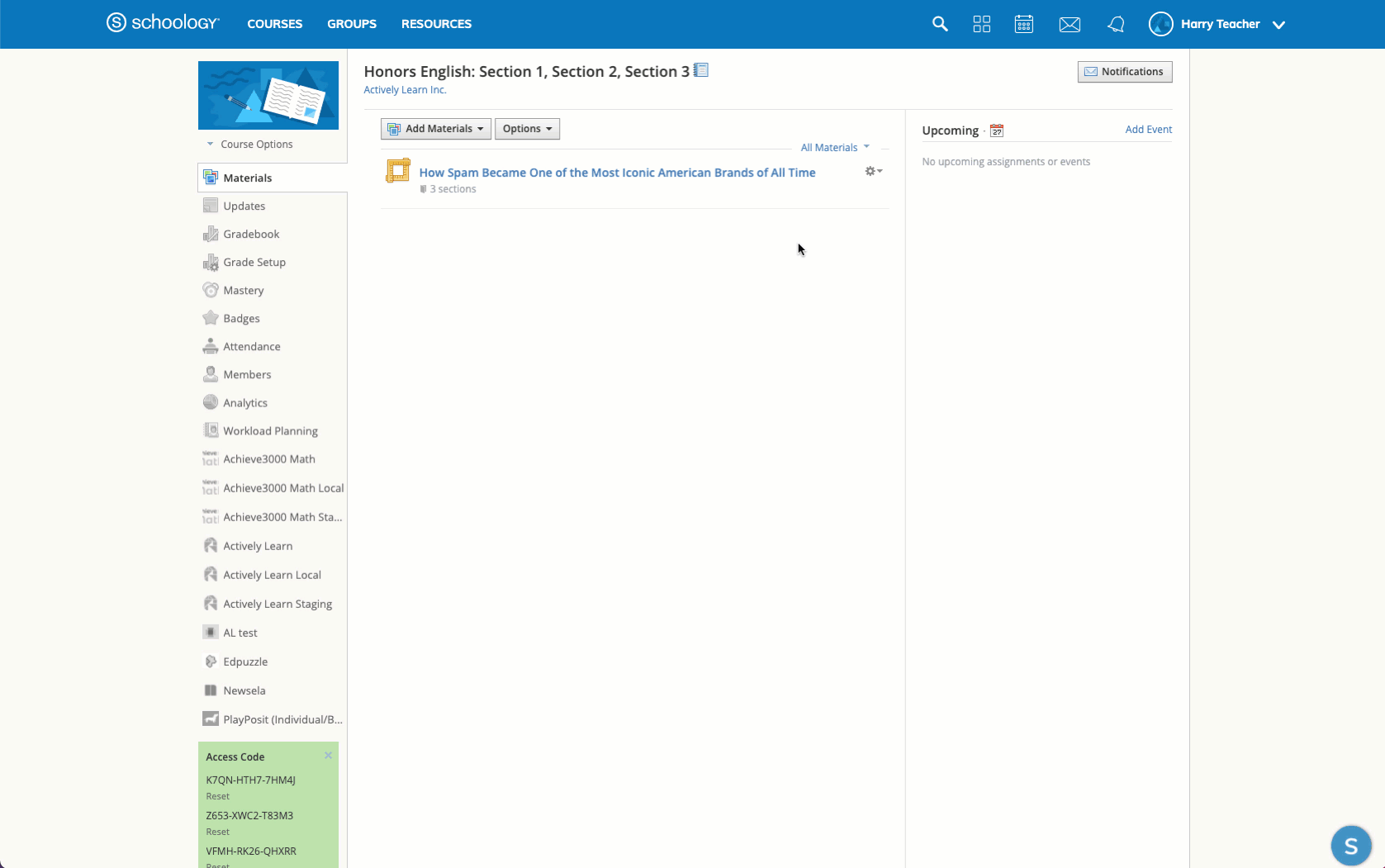
Task: Click the Members icon
Action: pyautogui.click(x=211, y=374)
